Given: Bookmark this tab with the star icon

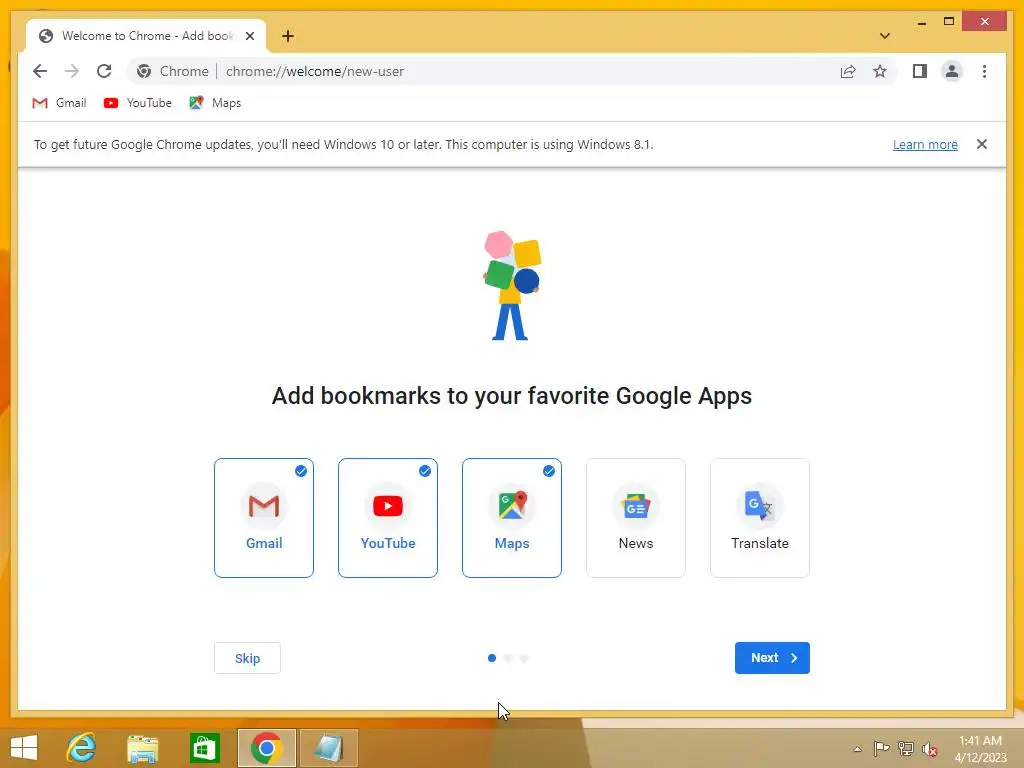Looking at the screenshot, I should click(x=880, y=71).
